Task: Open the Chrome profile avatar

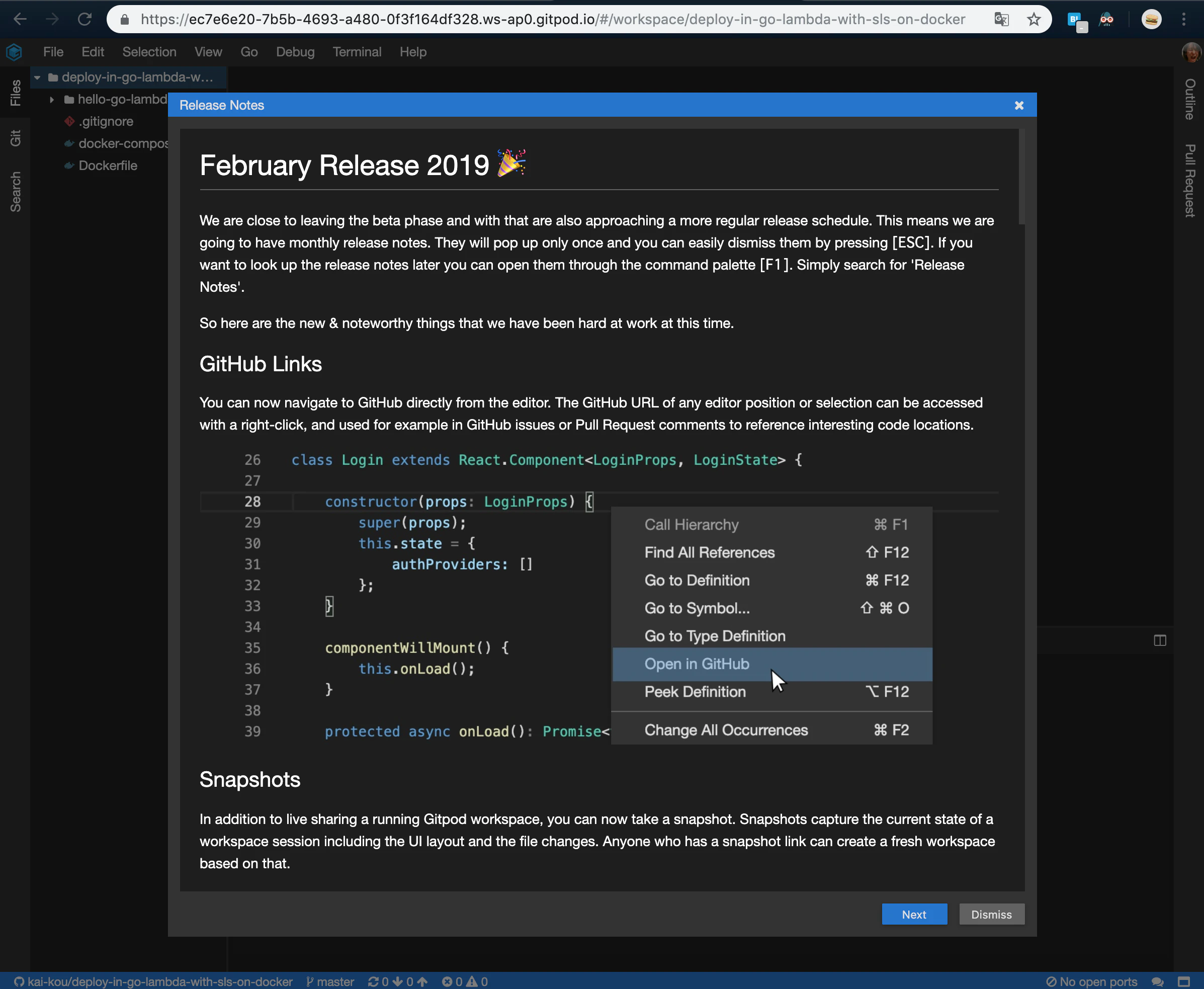Action: [1152, 20]
